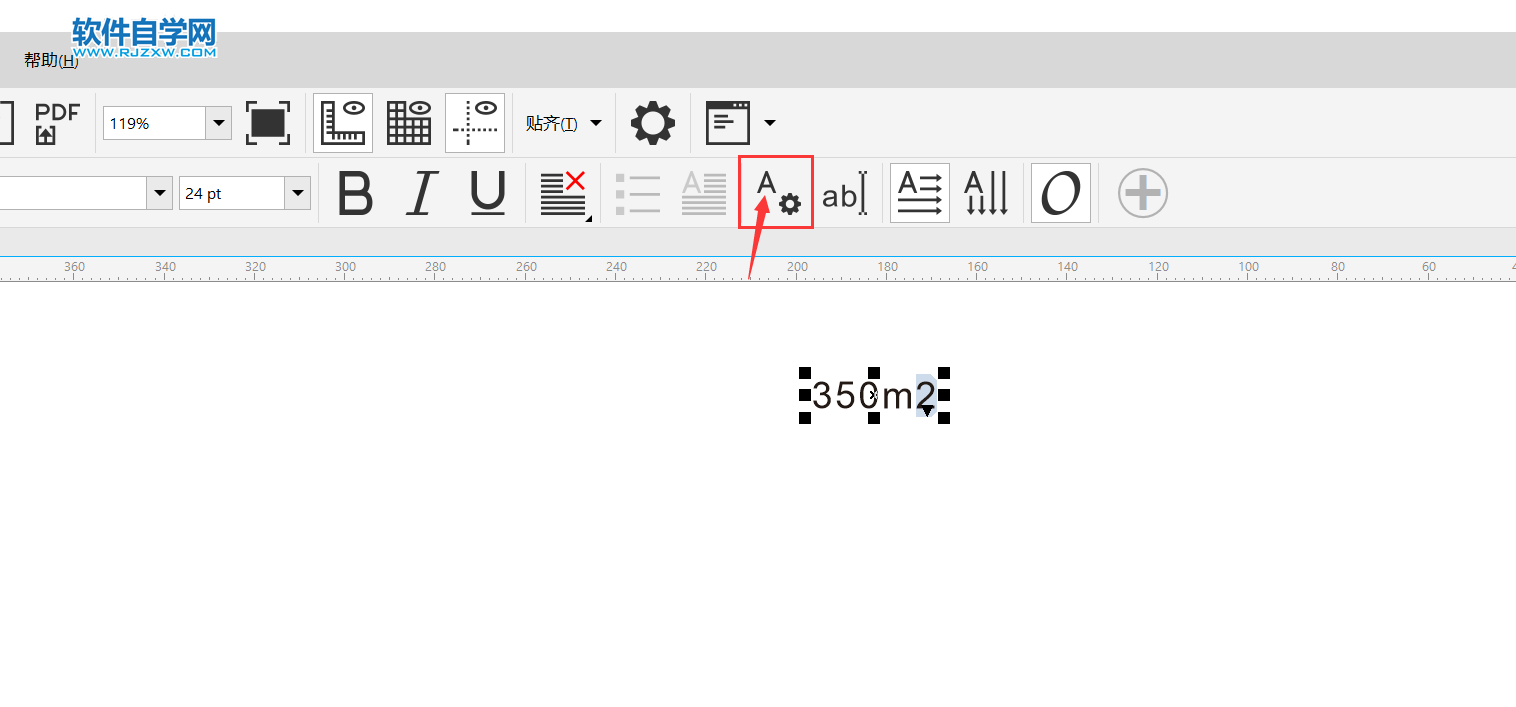Toggle the rulers visibility
This screenshot has width=1516, height=707.
pyautogui.click(x=342, y=122)
